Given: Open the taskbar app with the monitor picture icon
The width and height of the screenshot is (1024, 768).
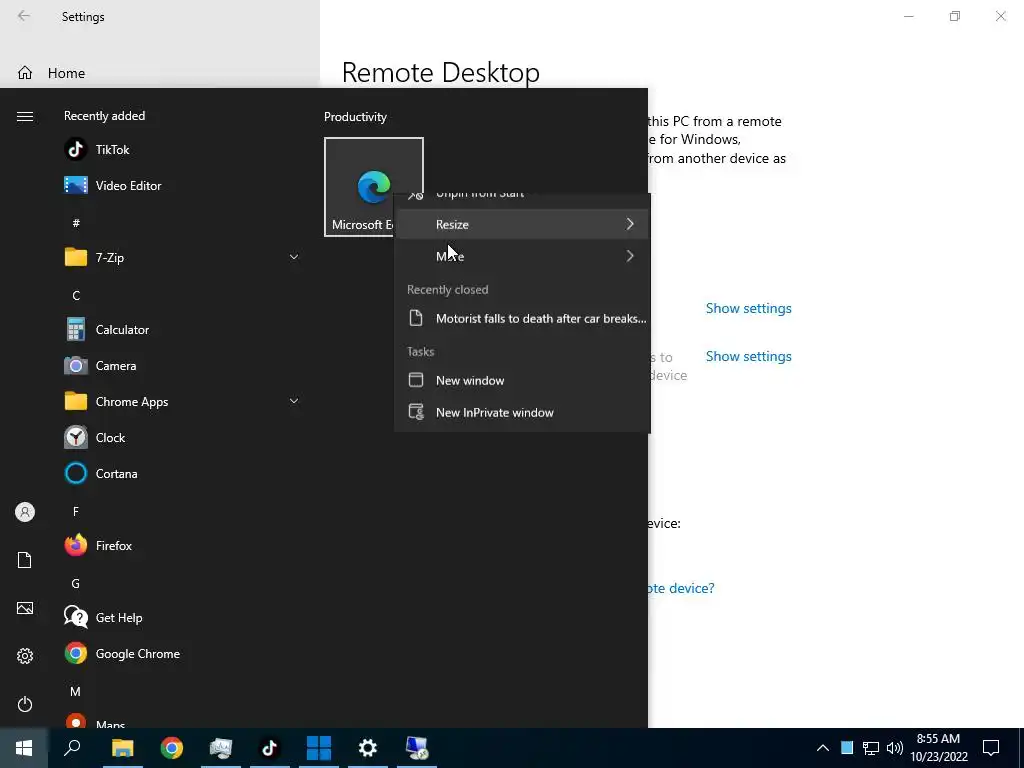Looking at the screenshot, I should (221, 748).
